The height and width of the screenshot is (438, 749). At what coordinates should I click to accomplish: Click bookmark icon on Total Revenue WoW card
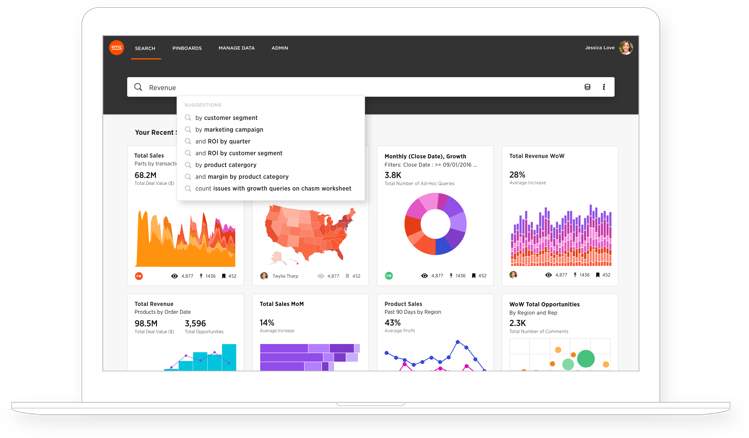[598, 275]
